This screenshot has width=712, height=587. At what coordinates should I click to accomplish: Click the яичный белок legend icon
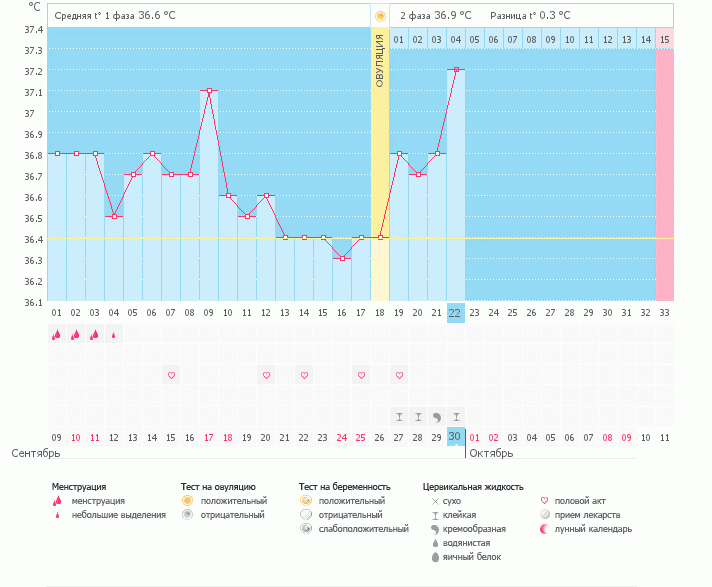434,557
